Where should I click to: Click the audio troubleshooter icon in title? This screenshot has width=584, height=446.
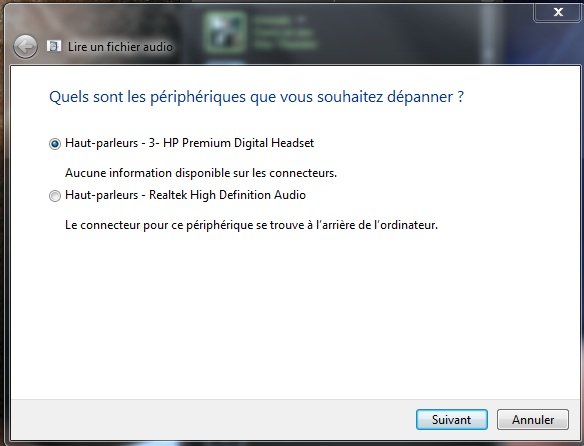54,46
